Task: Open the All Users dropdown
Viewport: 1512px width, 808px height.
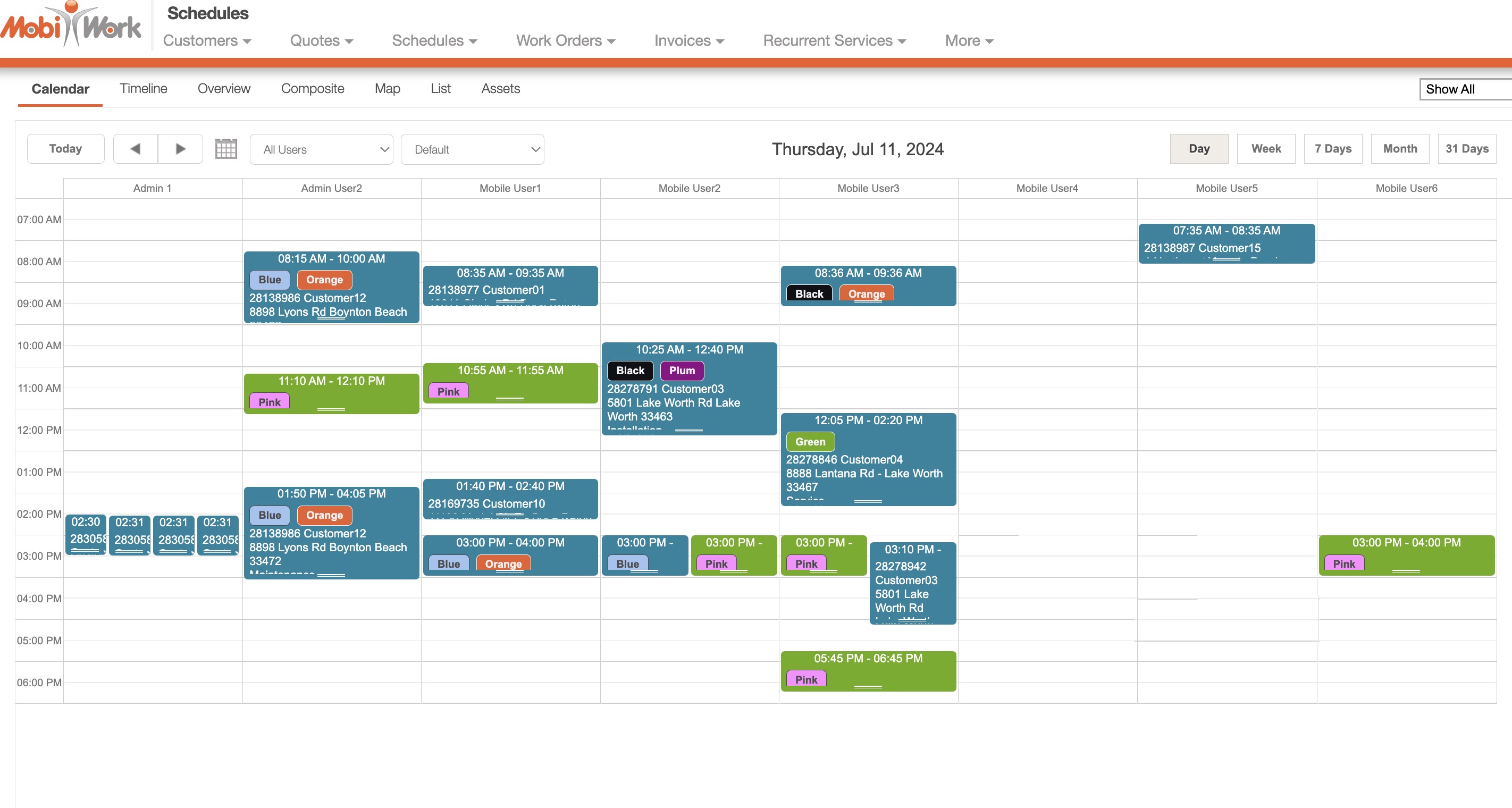Action: (321, 149)
